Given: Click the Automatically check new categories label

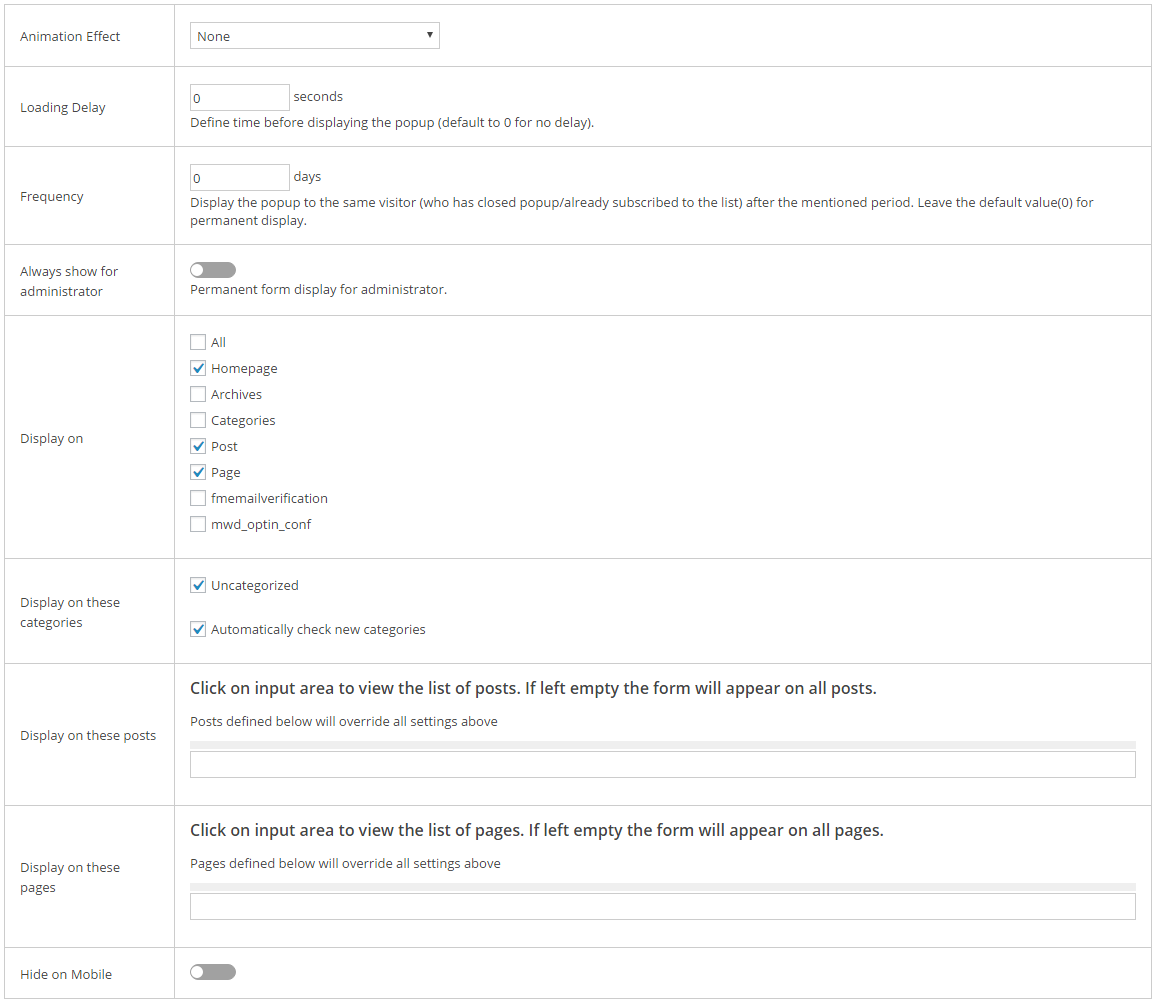Looking at the screenshot, I should (x=318, y=629).
